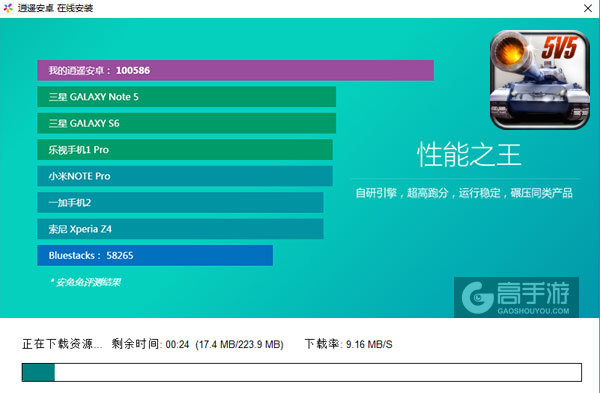Click the 逍遥安卓 app logo in title bar
Viewport: 600px width, 393px height.
pos(8,8)
